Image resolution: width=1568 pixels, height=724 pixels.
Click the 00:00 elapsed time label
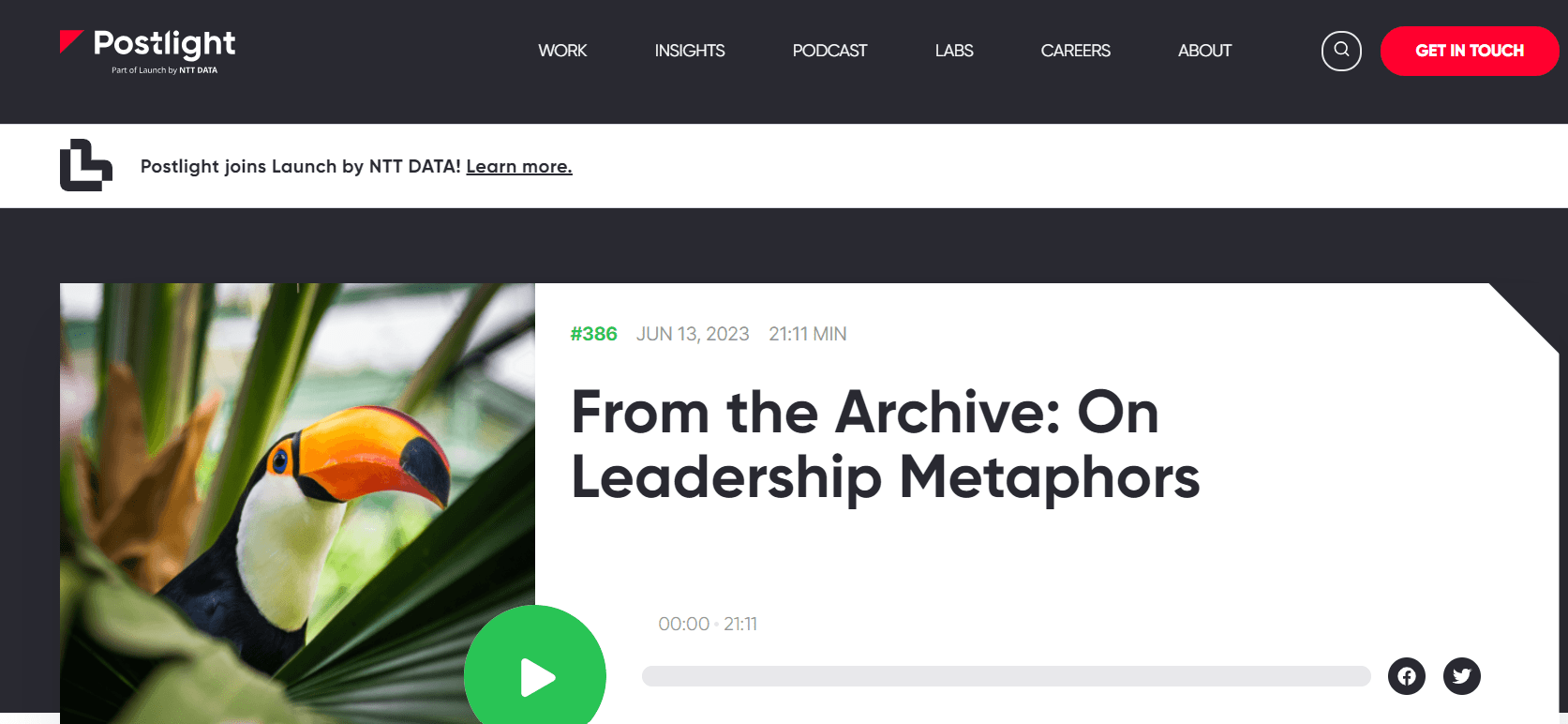click(x=683, y=624)
